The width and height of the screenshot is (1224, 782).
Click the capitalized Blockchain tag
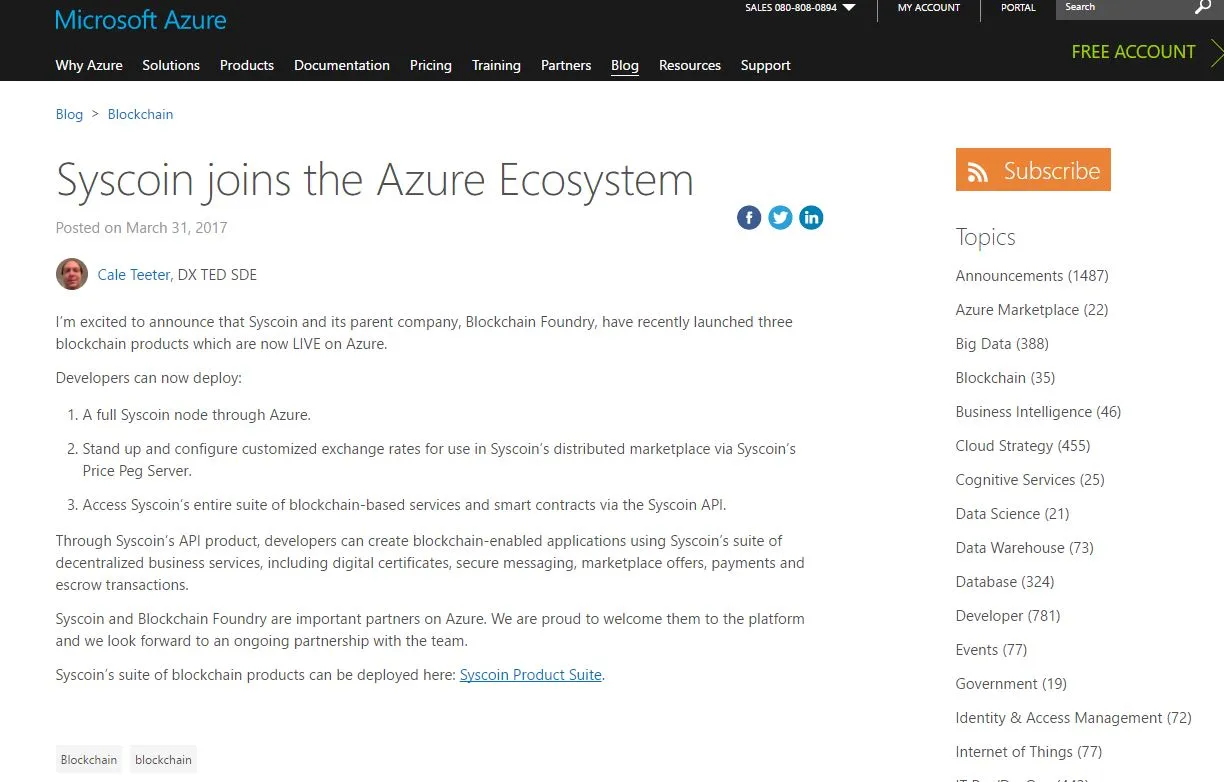(x=89, y=760)
